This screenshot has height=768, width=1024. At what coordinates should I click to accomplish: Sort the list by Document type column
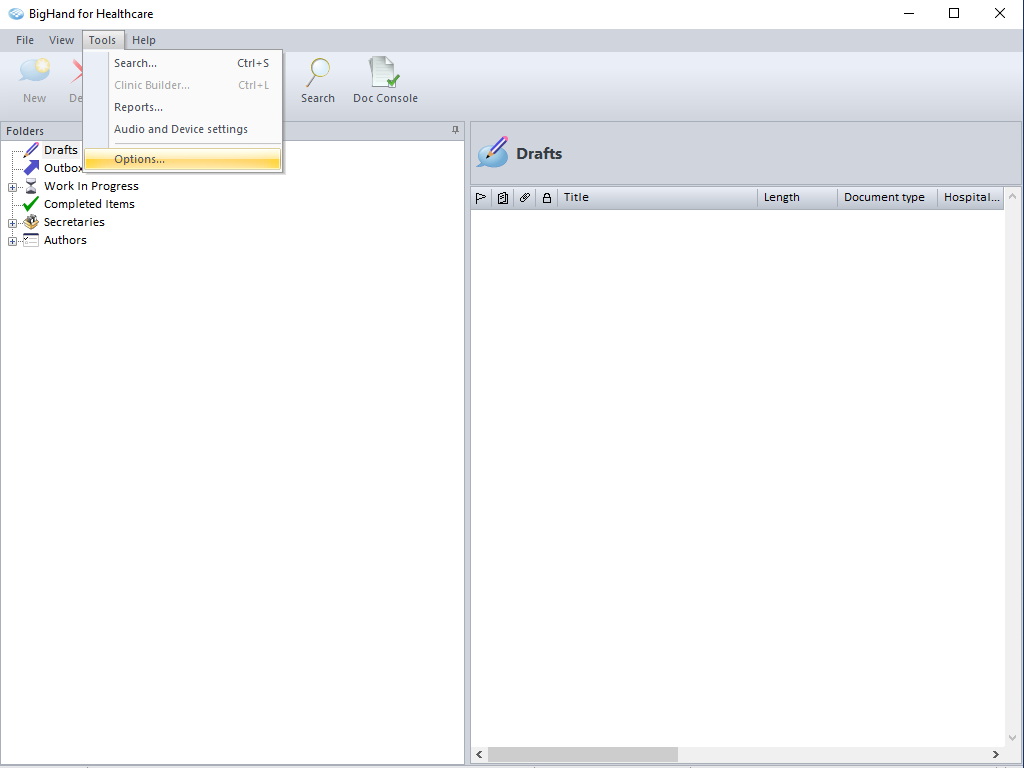click(888, 198)
